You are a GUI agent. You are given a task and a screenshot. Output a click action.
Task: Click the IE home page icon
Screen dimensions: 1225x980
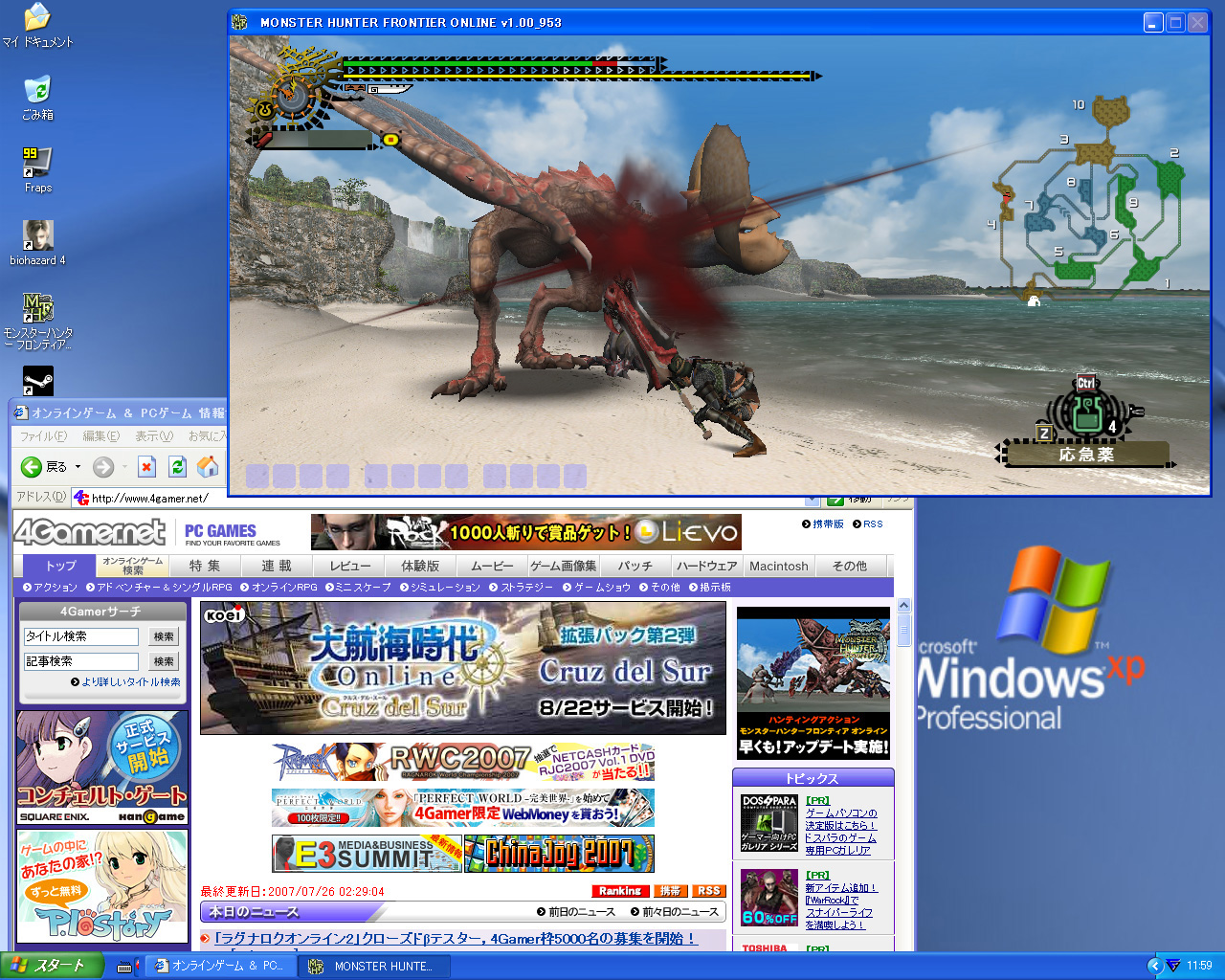208,467
